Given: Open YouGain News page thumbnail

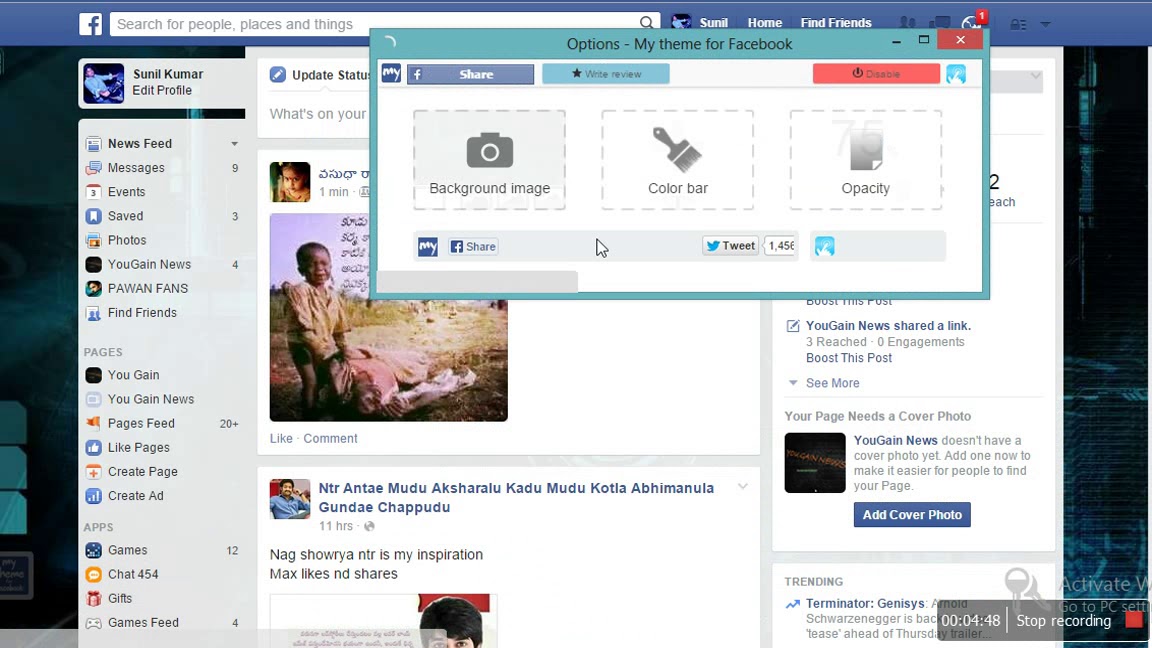Looking at the screenshot, I should pyautogui.click(x=815, y=462).
